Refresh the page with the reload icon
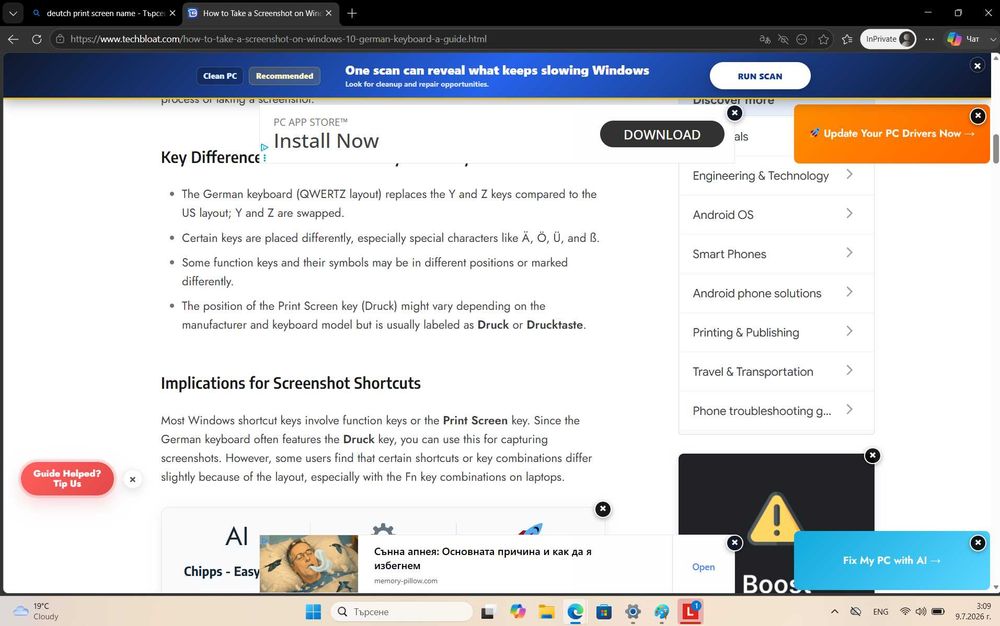Image resolution: width=1000 pixels, height=626 pixels. tap(37, 39)
